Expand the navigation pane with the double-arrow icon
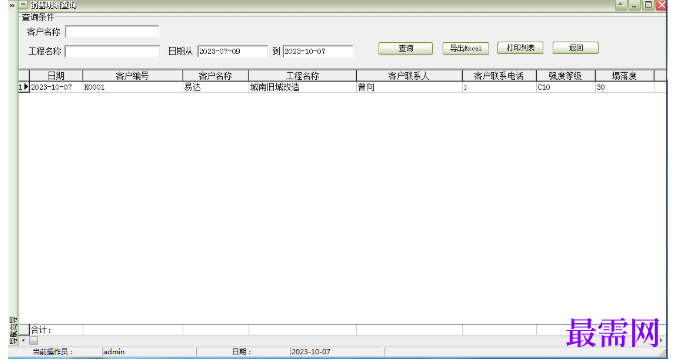The image size is (678, 364). point(12,5)
